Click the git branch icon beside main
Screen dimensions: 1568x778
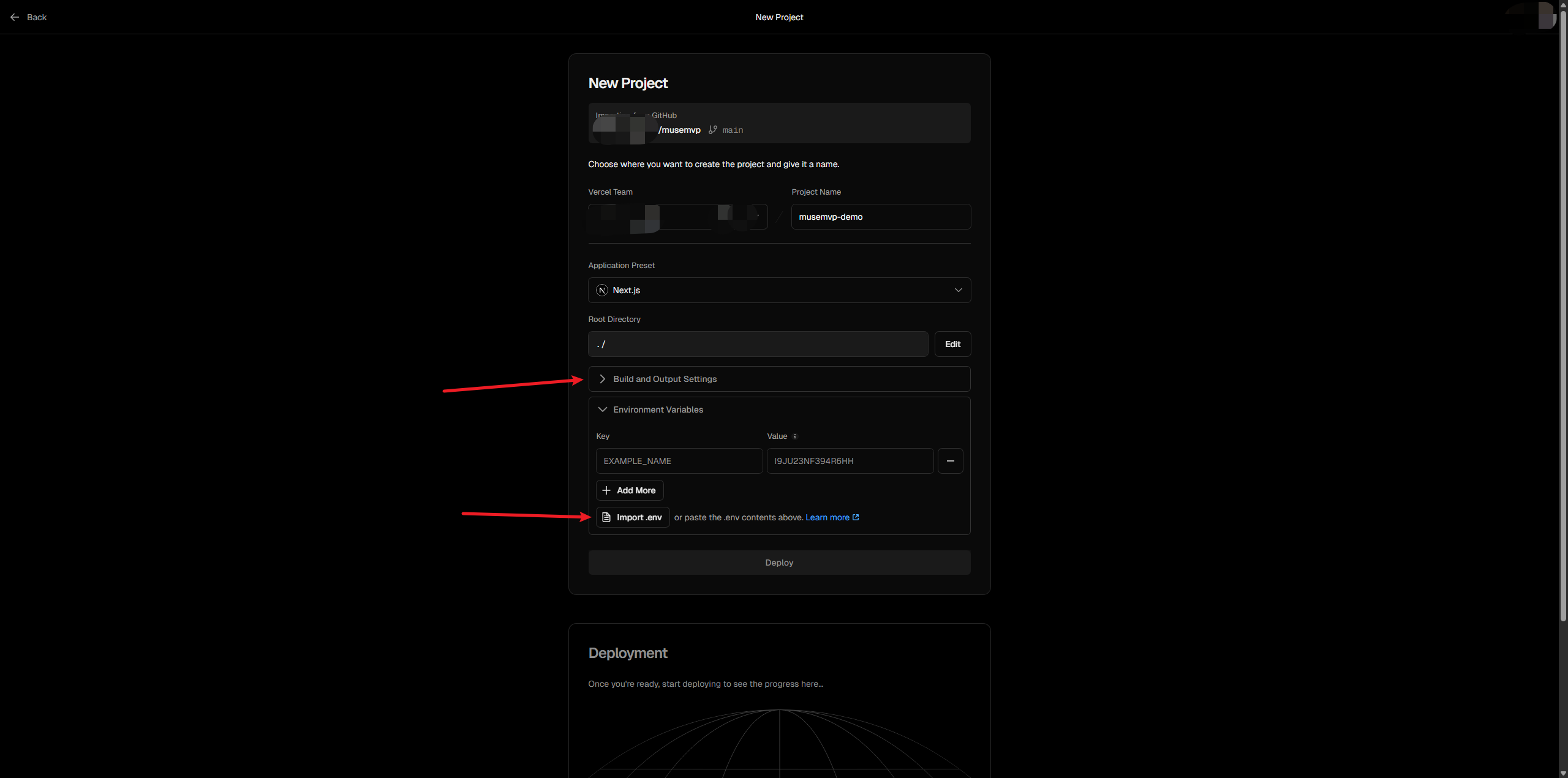pos(712,130)
